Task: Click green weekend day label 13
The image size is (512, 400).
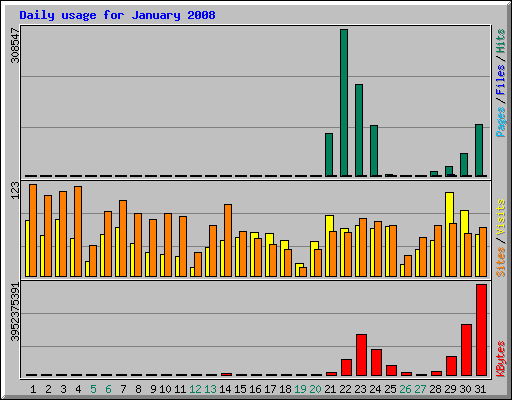Action: pyautogui.click(x=210, y=389)
